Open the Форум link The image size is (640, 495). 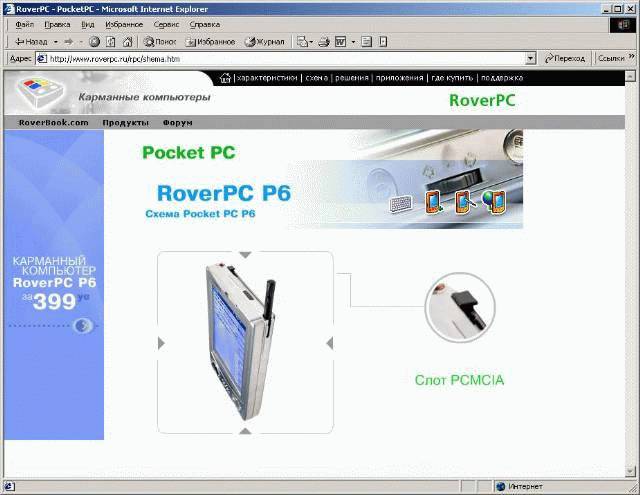178,122
